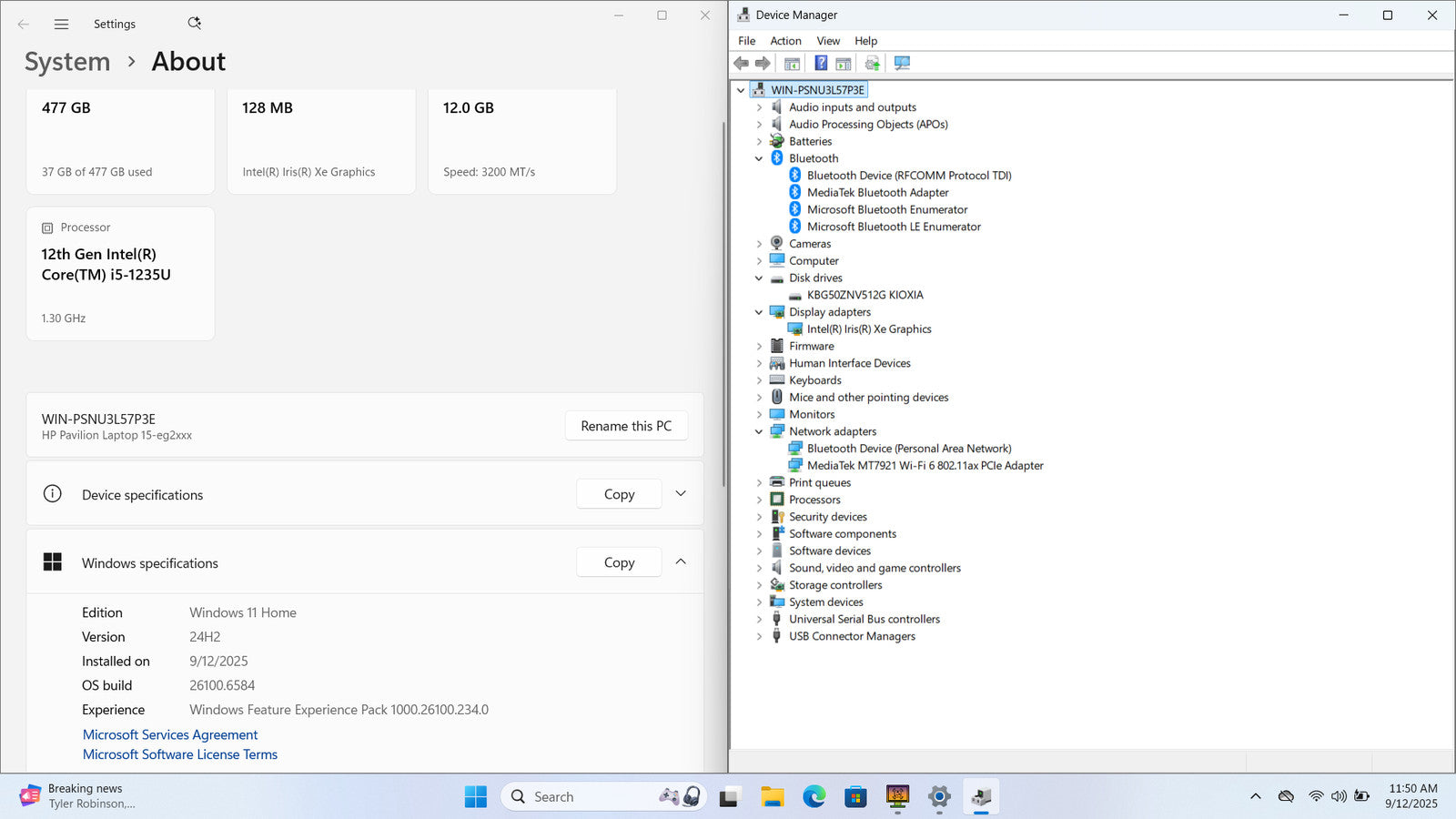
Task: Expand the Processors category
Action: (759, 500)
